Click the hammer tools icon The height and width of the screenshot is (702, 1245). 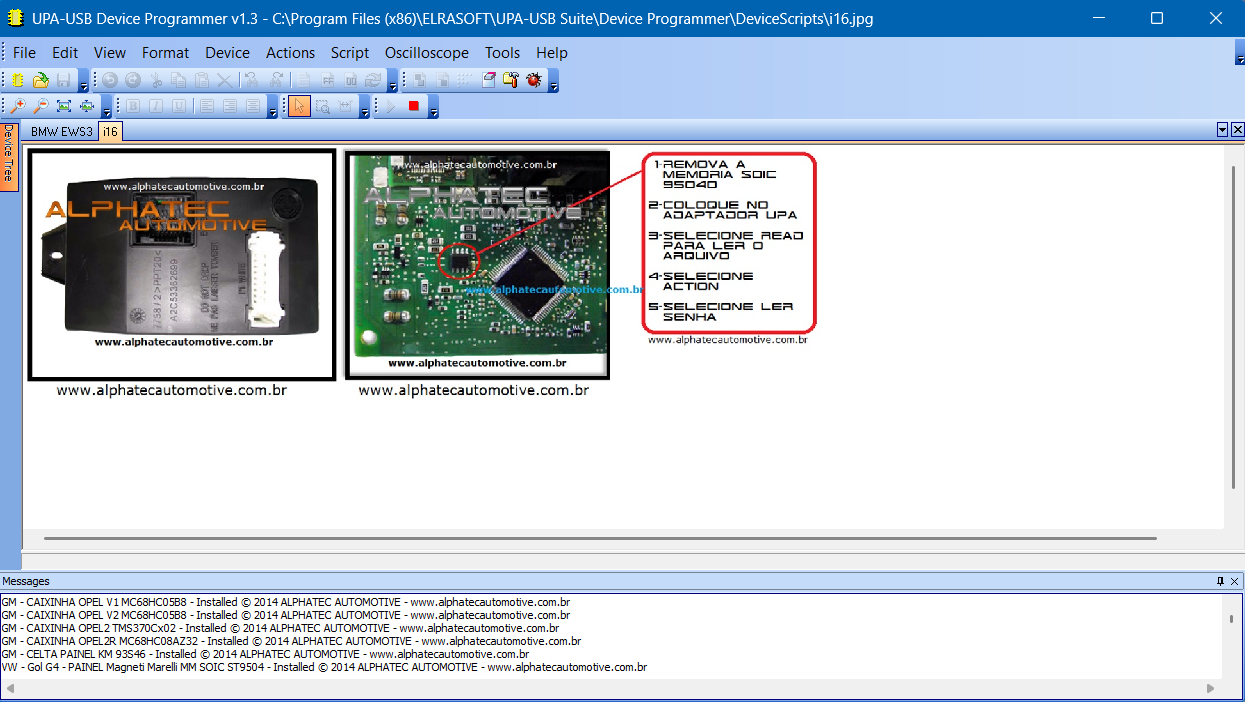tap(511, 80)
